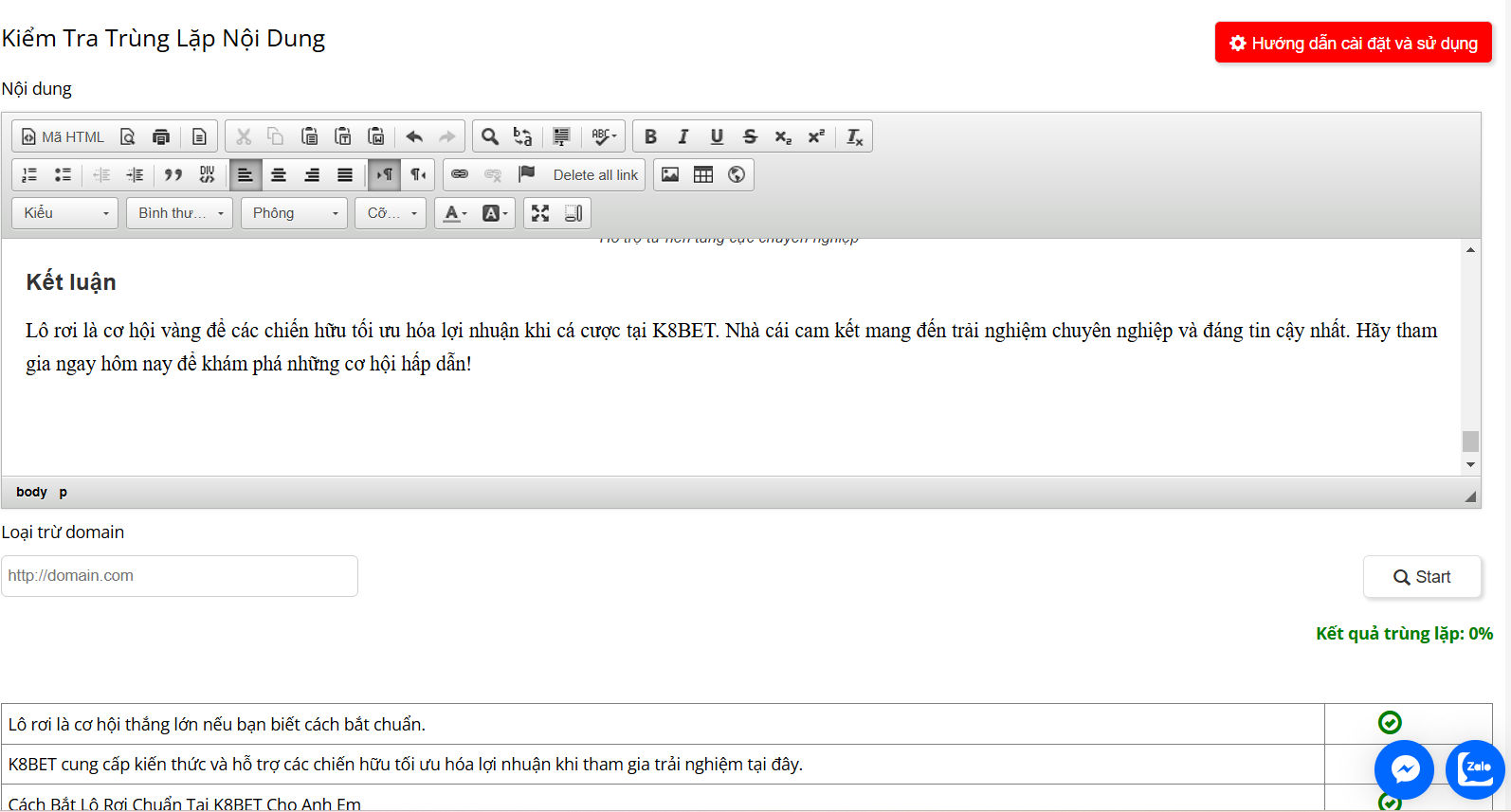Click the Remove Format icon
Viewport: 1511px width, 812px height.
tap(855, 136)
